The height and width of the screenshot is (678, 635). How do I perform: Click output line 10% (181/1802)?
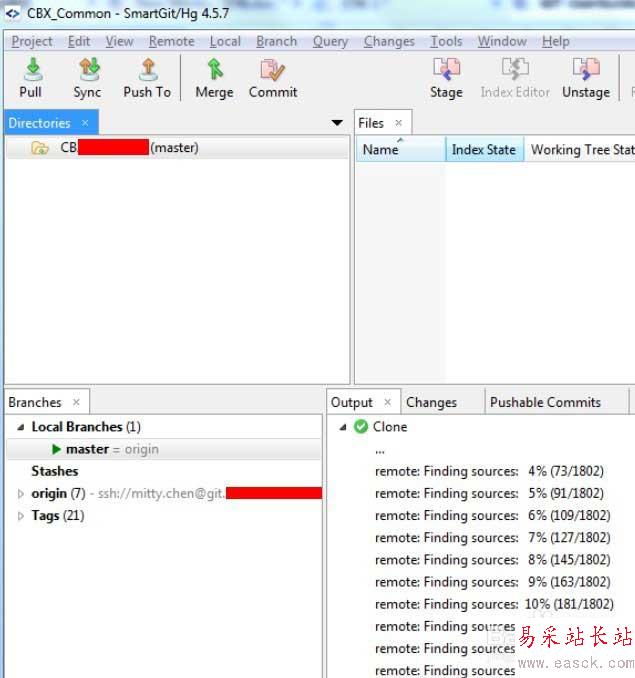click(x=494, y=604)
